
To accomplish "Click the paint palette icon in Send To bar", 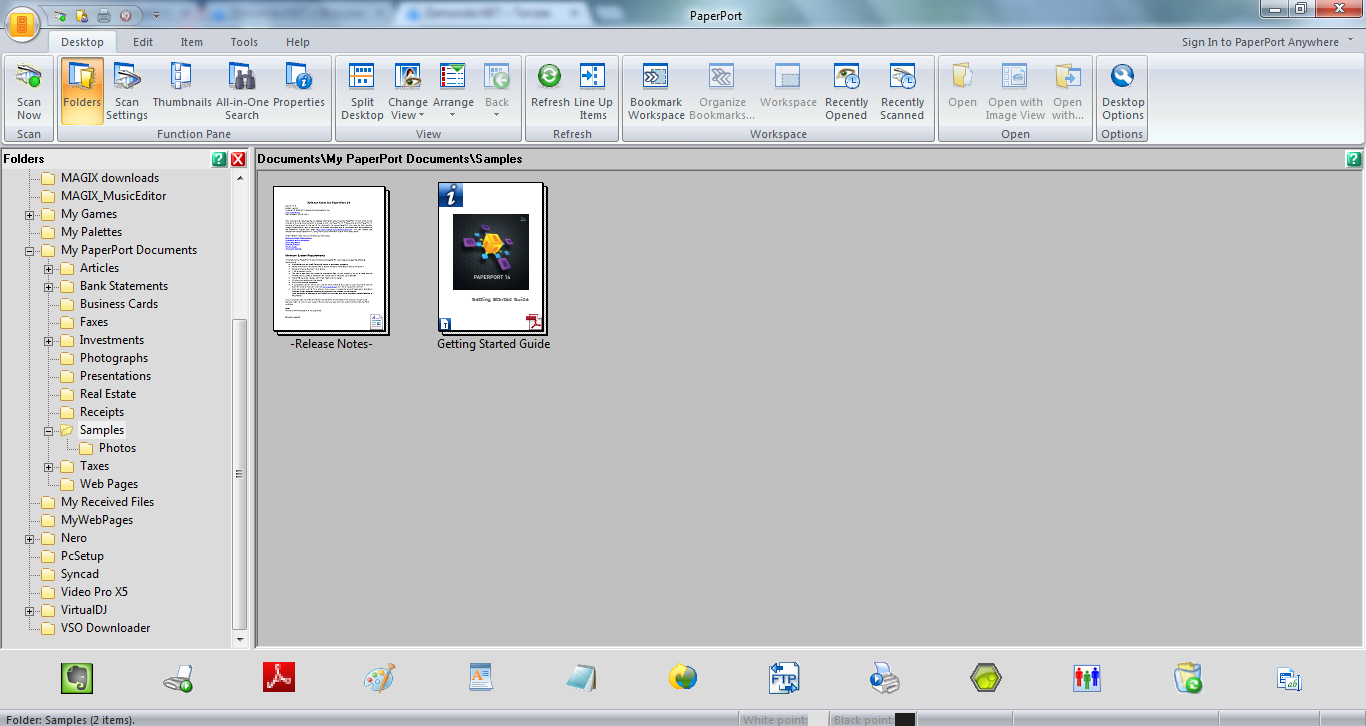I will coord(379,678).
